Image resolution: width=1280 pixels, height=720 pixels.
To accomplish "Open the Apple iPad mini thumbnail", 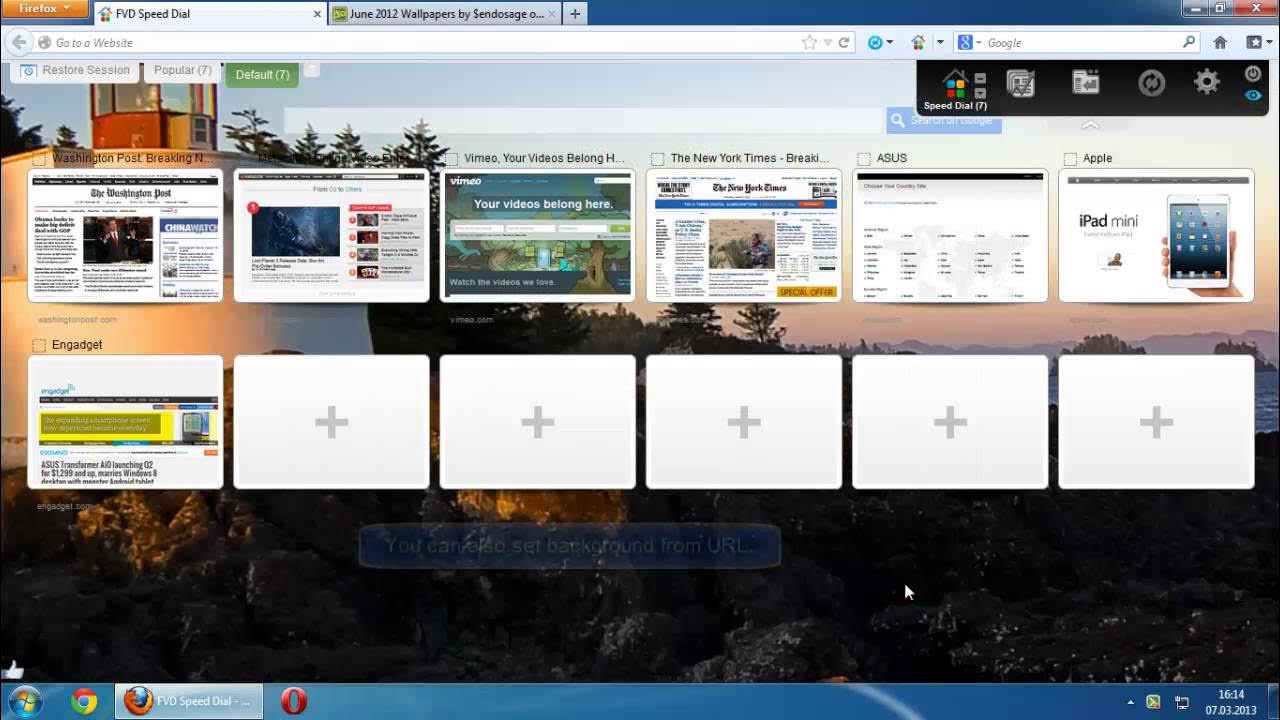I will pos(1156,235).
